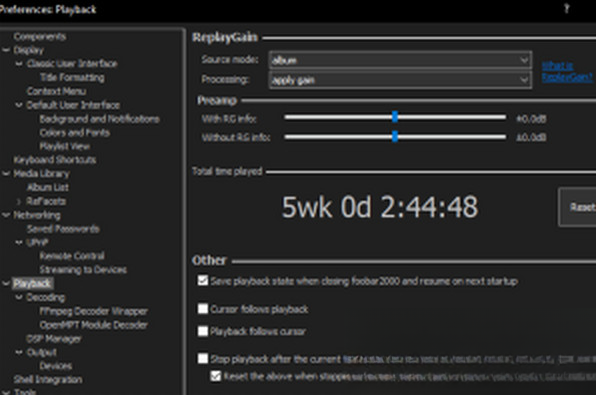
Task: Expand the ReFacets tree node
Action: pyautogui.click(x=19, y=201)
